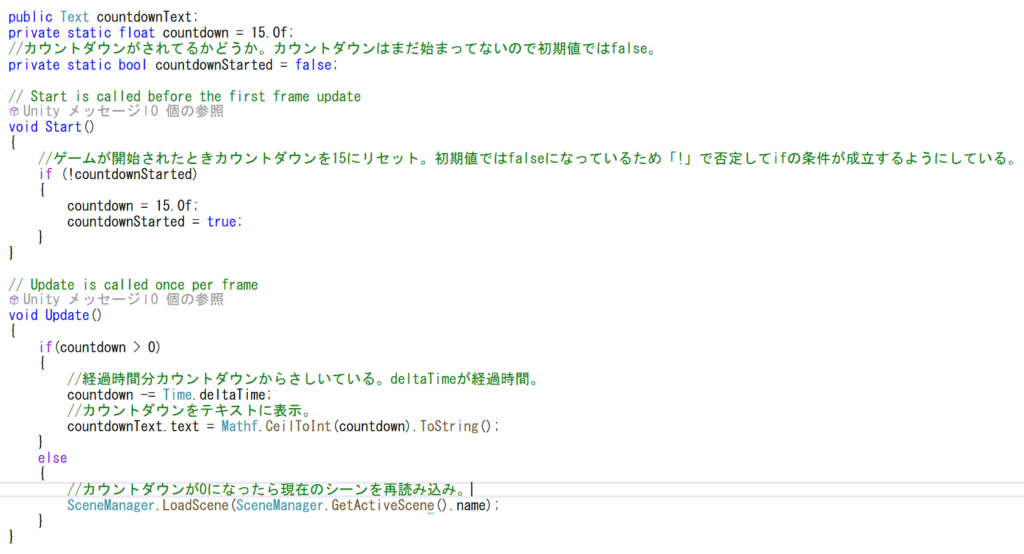The image size is (1024, 554).
Task: Click the Unity cube icon above void Update
Action: click(14, 300)
